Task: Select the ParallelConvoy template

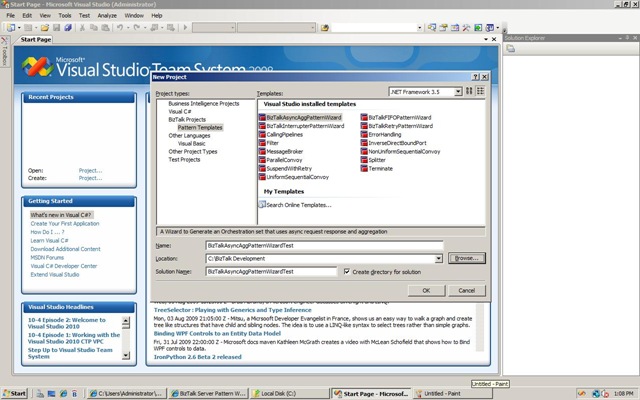Action: (281, 160)
